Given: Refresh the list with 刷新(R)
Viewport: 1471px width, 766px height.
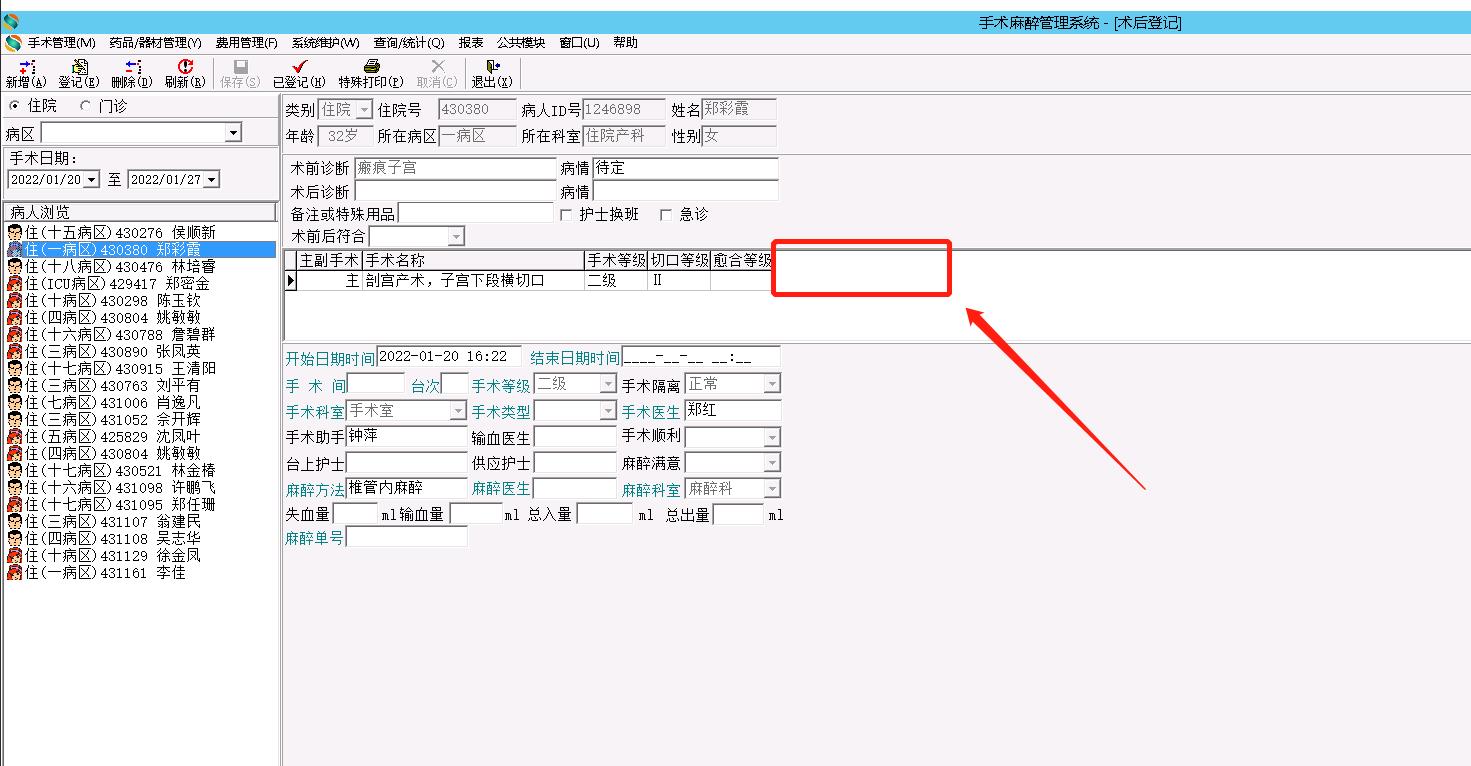Looking at the screenshot, I should pos(185,73).
